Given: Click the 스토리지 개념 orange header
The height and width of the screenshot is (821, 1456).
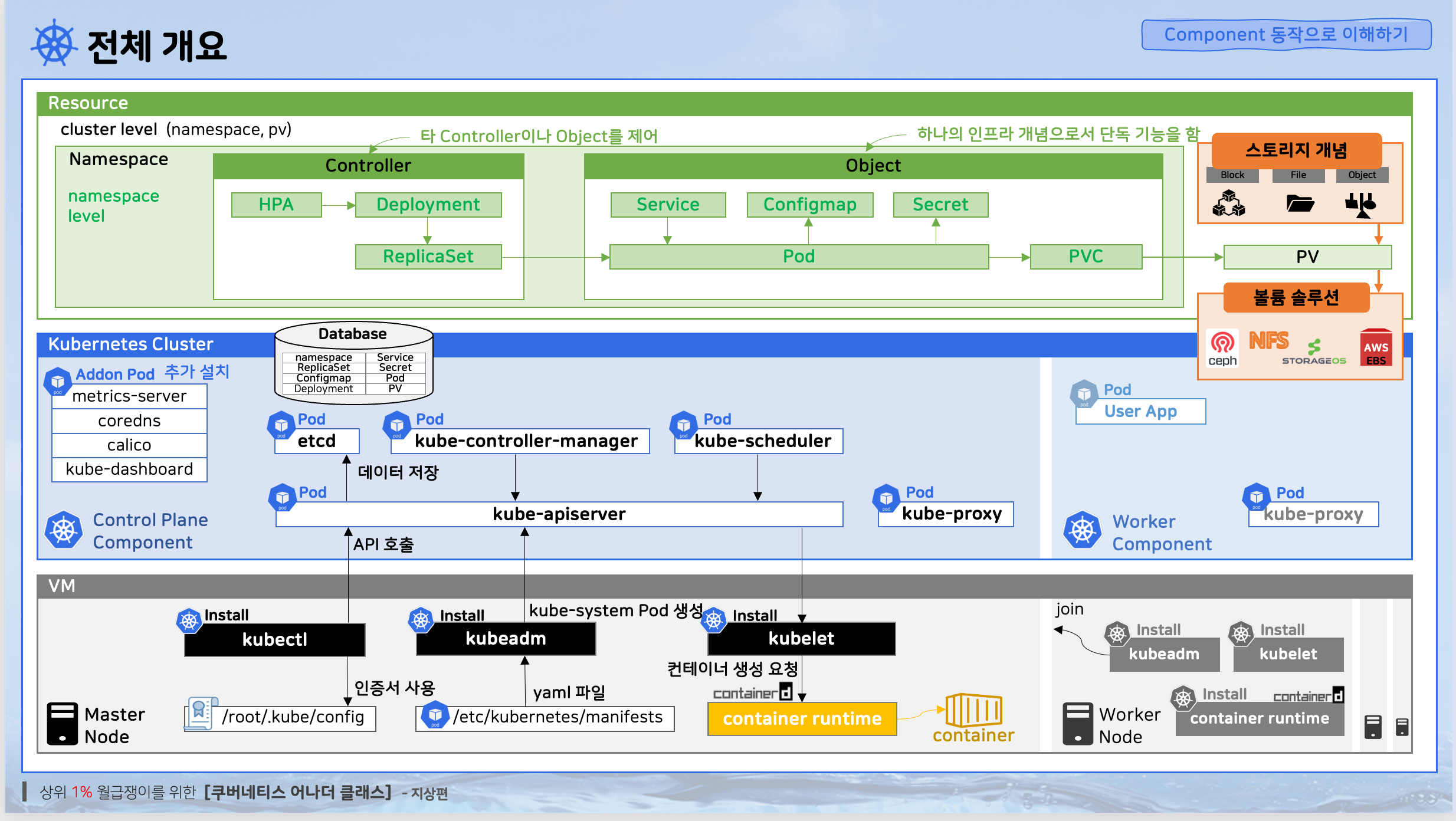Looking at the screenshot, I should pyautogui.click(x=1297, y=150).
